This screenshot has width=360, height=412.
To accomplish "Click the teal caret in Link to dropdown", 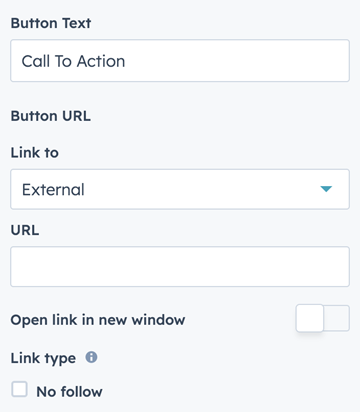I will tap(326, 189).
